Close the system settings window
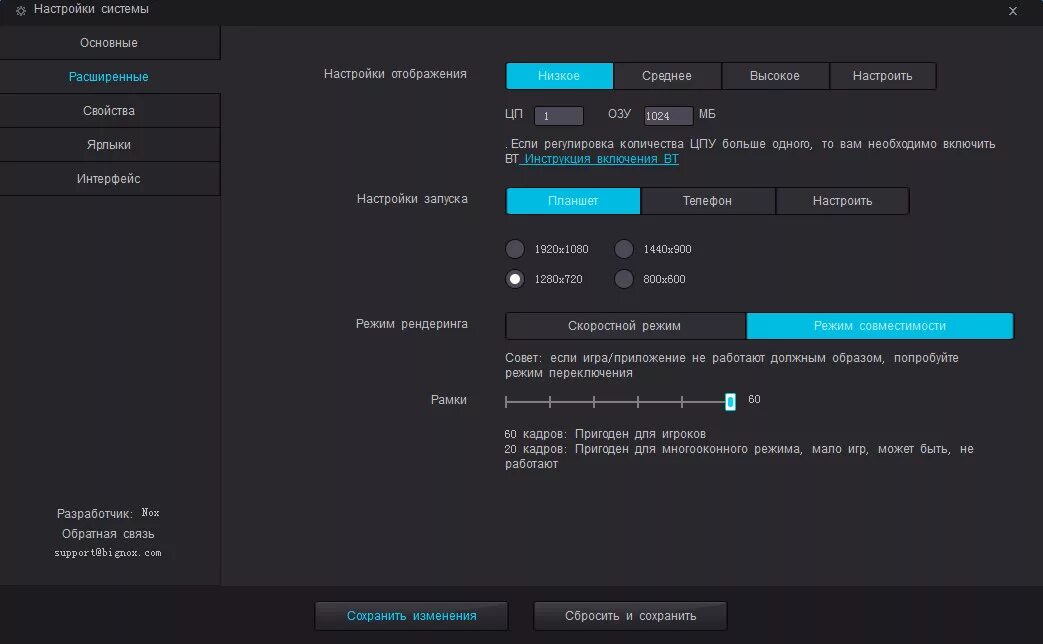This screenshot has width=1043, height=644. click(1012, 11)
